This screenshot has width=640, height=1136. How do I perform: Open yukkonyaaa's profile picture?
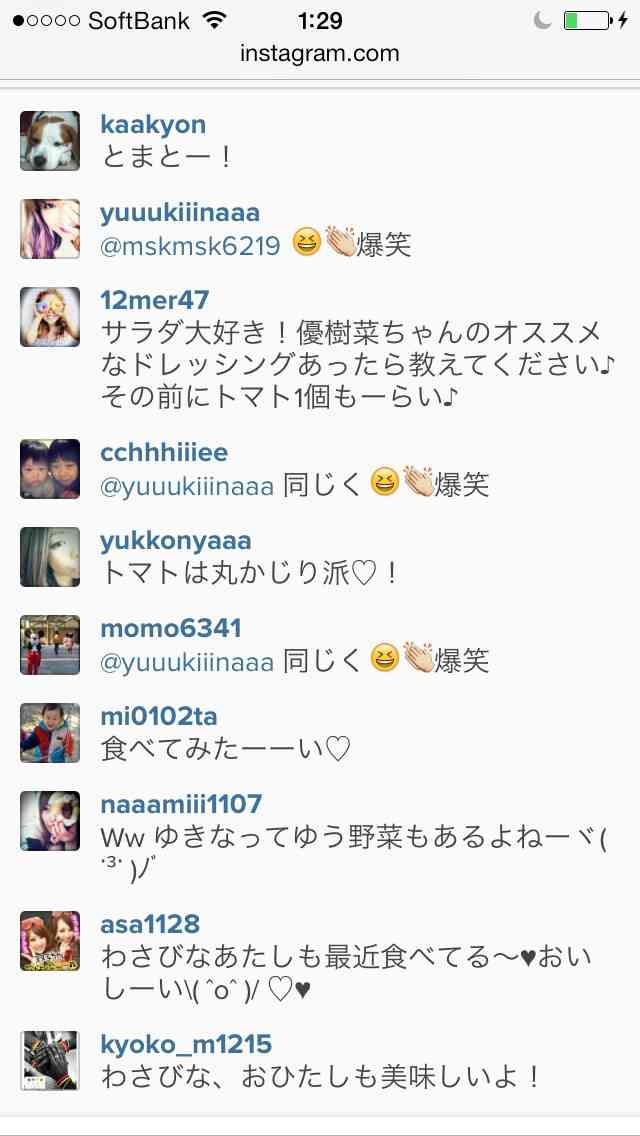tap(50, 557)
